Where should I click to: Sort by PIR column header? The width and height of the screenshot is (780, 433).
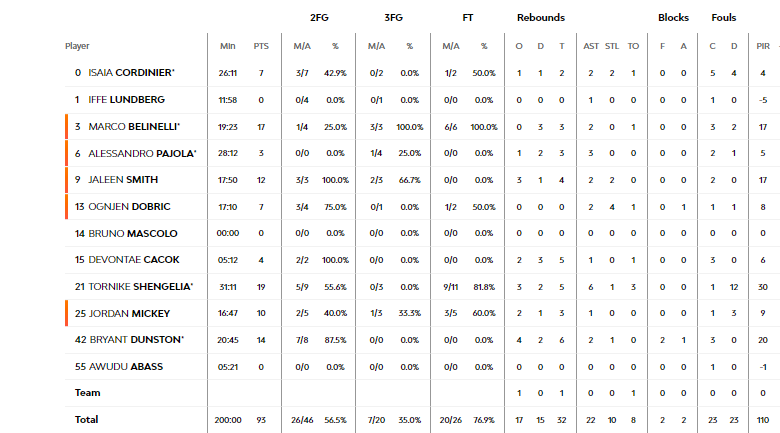point(763,46)
